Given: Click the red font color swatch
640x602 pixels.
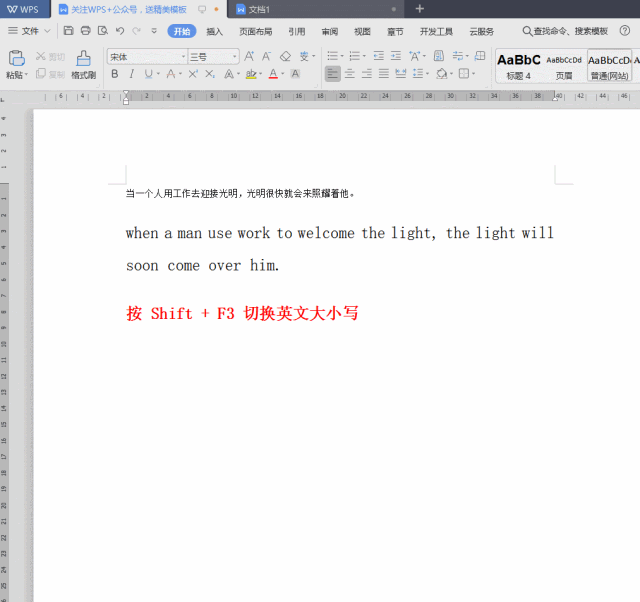Looking at the screenshot, I should click(x=273, y=74).
